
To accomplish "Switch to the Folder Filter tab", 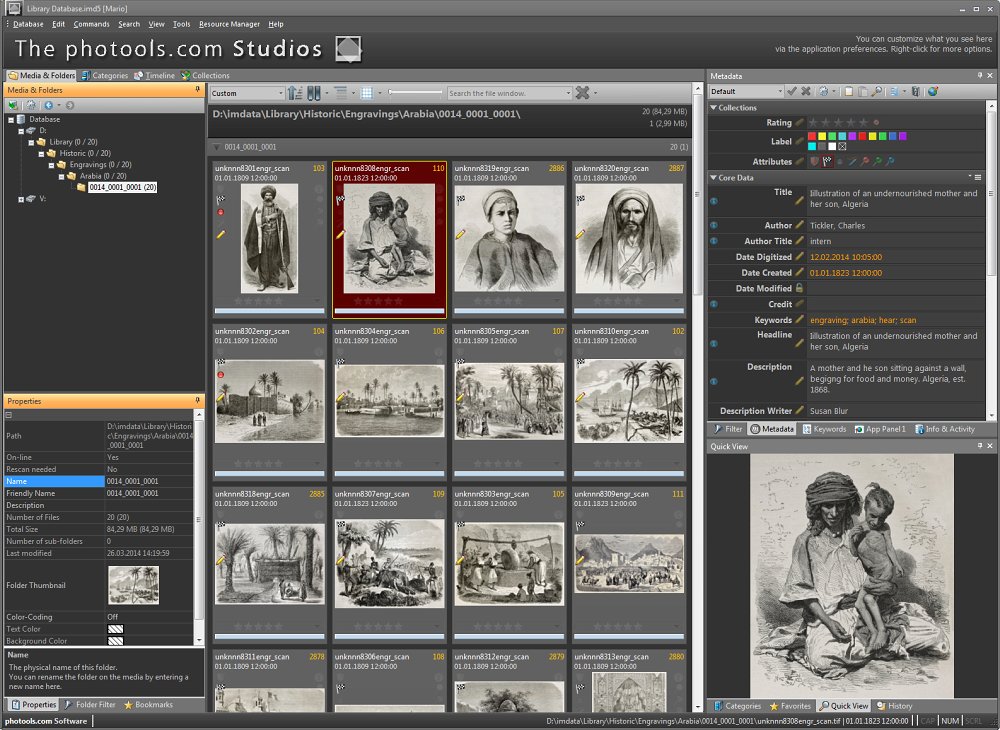I will coord(90,704).
